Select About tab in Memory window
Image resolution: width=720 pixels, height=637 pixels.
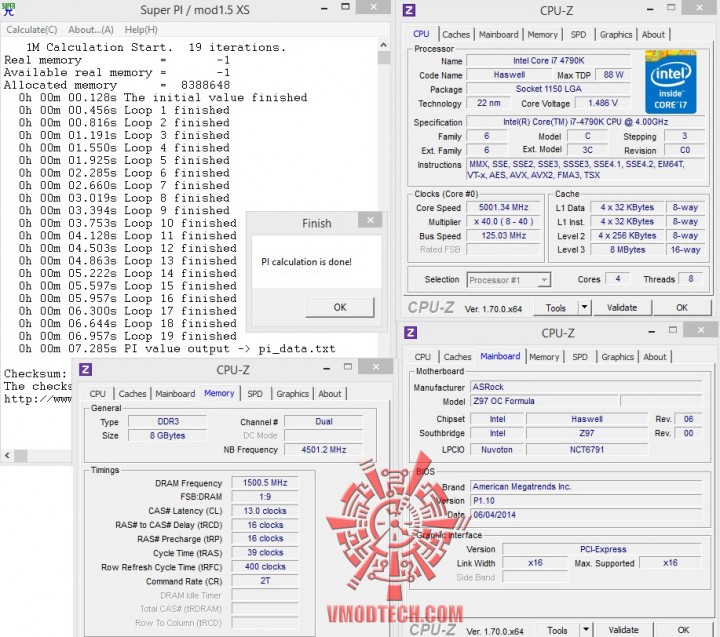coord(329,394)
